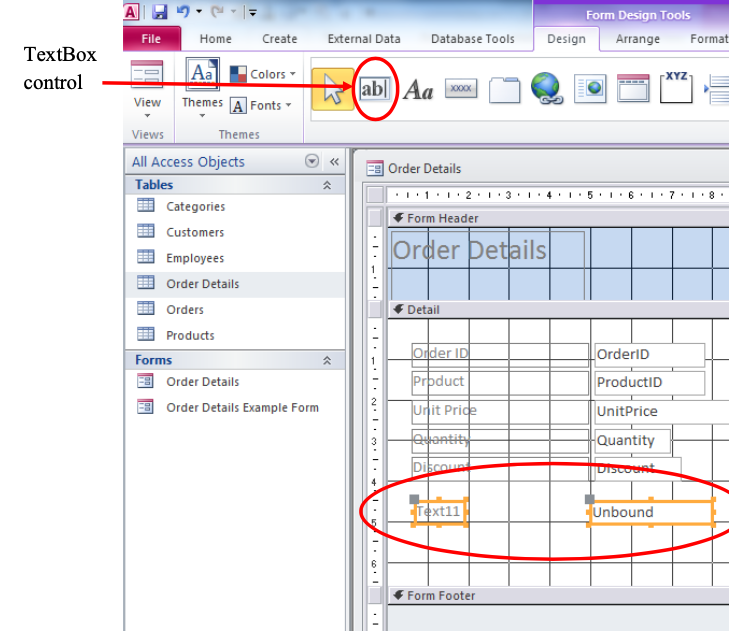
Task: Click the Select arrow pointer tool
Action: coord(332,89)
